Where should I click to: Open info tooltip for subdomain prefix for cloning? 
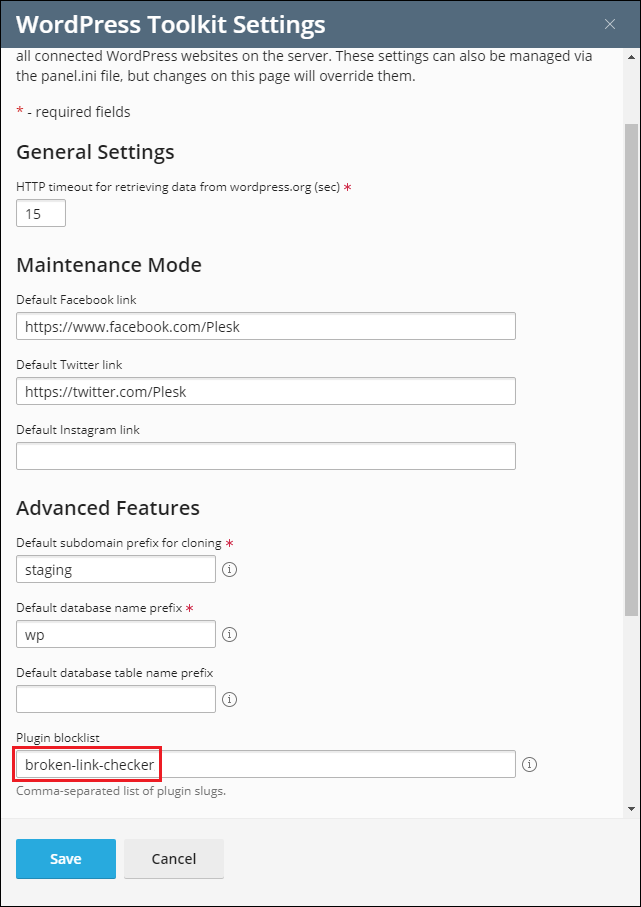point(230,570)
